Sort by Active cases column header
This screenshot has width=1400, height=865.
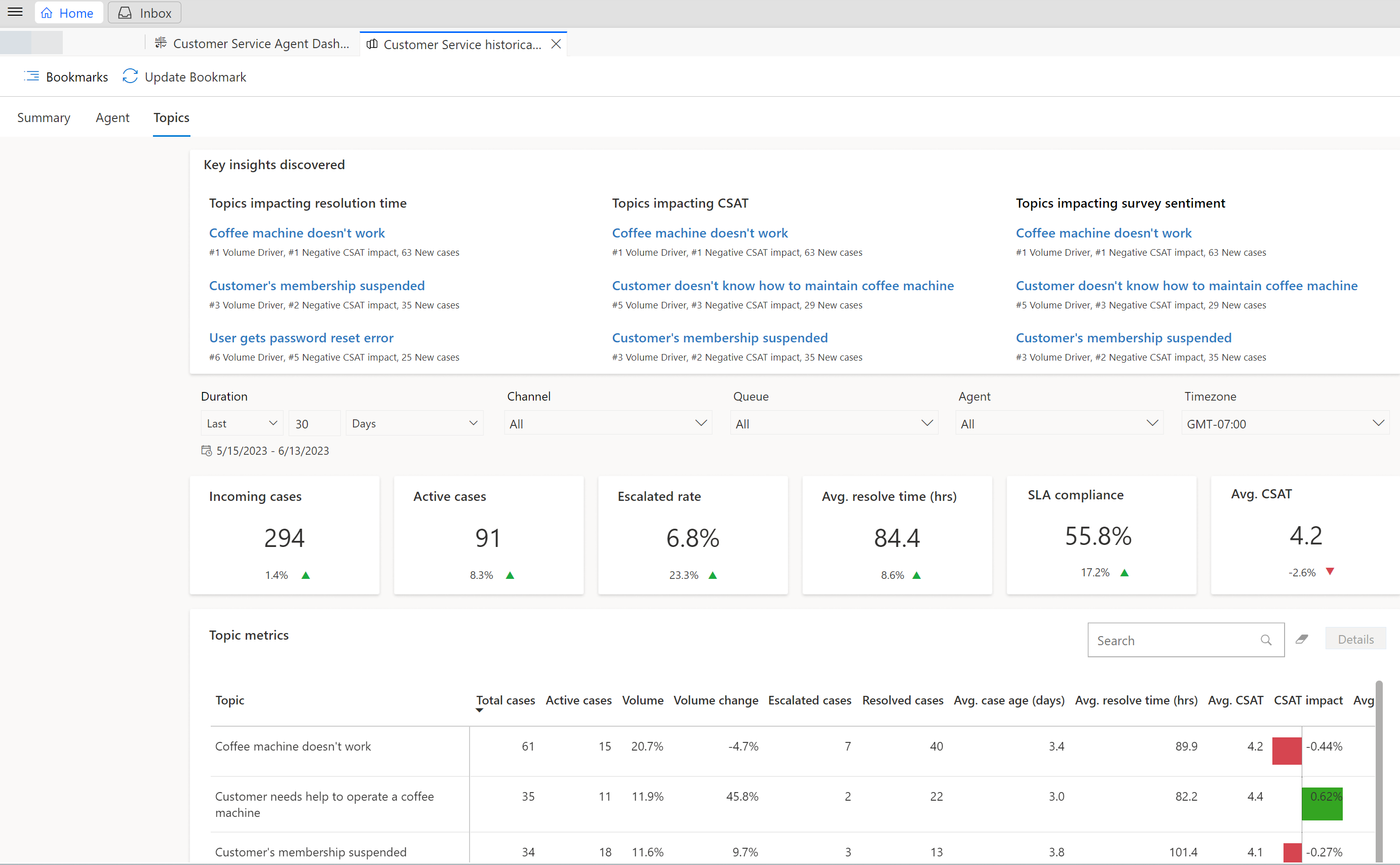[578, 700]
